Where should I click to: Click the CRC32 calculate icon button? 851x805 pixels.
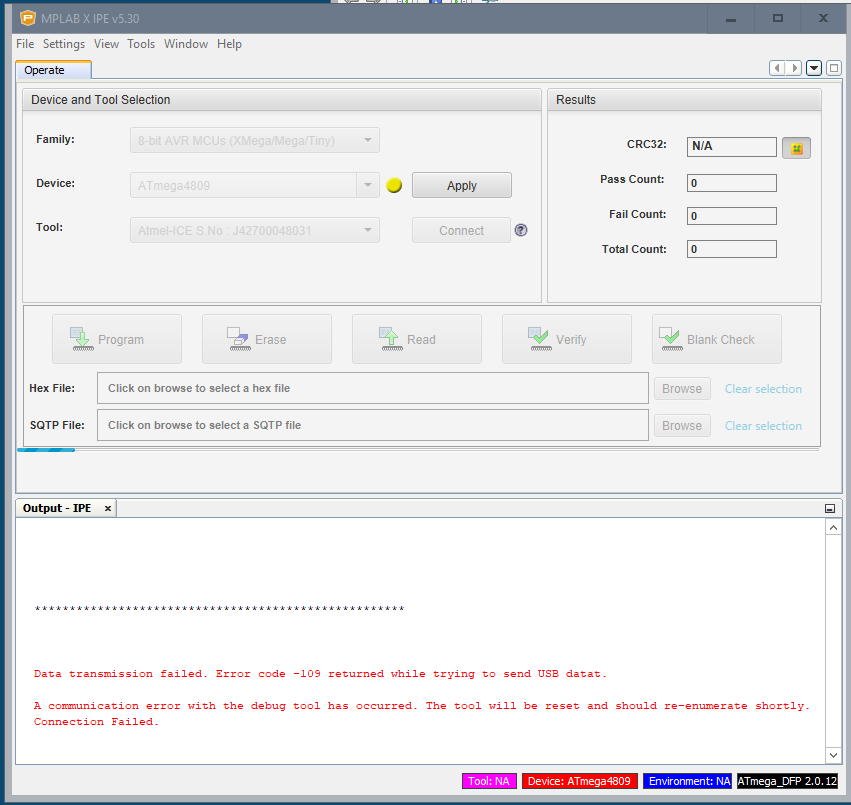[x=796, y=148]
